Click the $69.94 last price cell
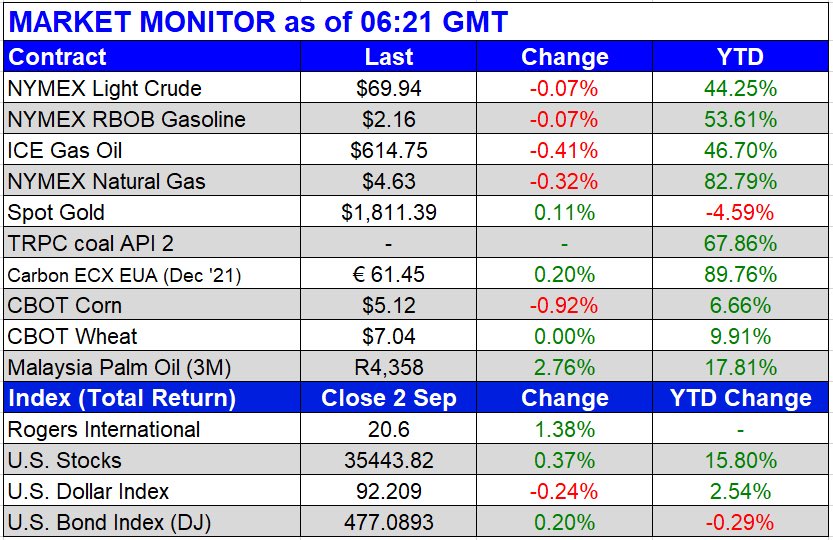833x540 pixels. [389, 88]
